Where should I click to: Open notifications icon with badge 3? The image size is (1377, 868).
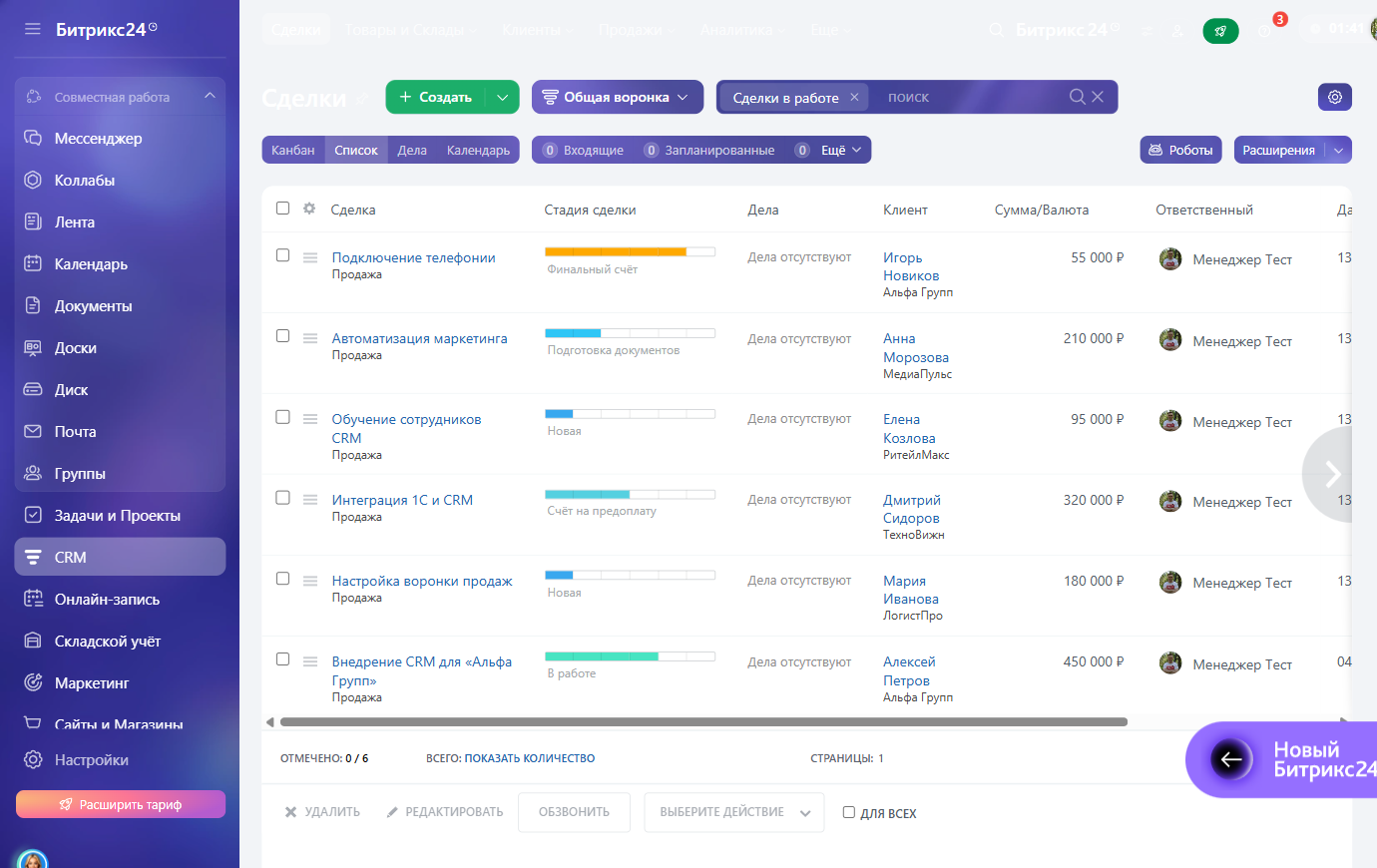[1267, 30]
